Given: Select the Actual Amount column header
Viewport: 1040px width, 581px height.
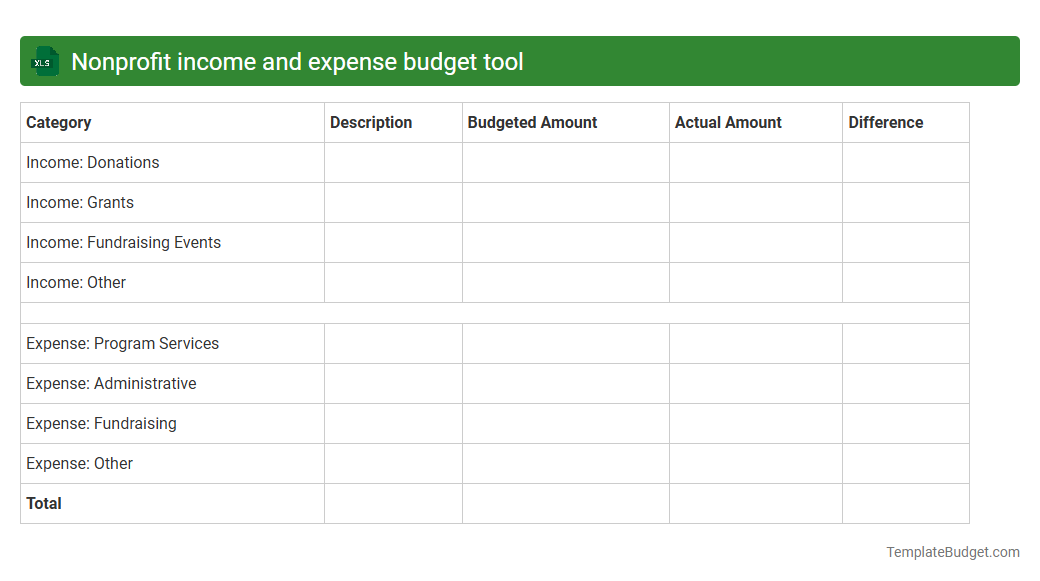Looking at the screenshot, I should point(728,122).
